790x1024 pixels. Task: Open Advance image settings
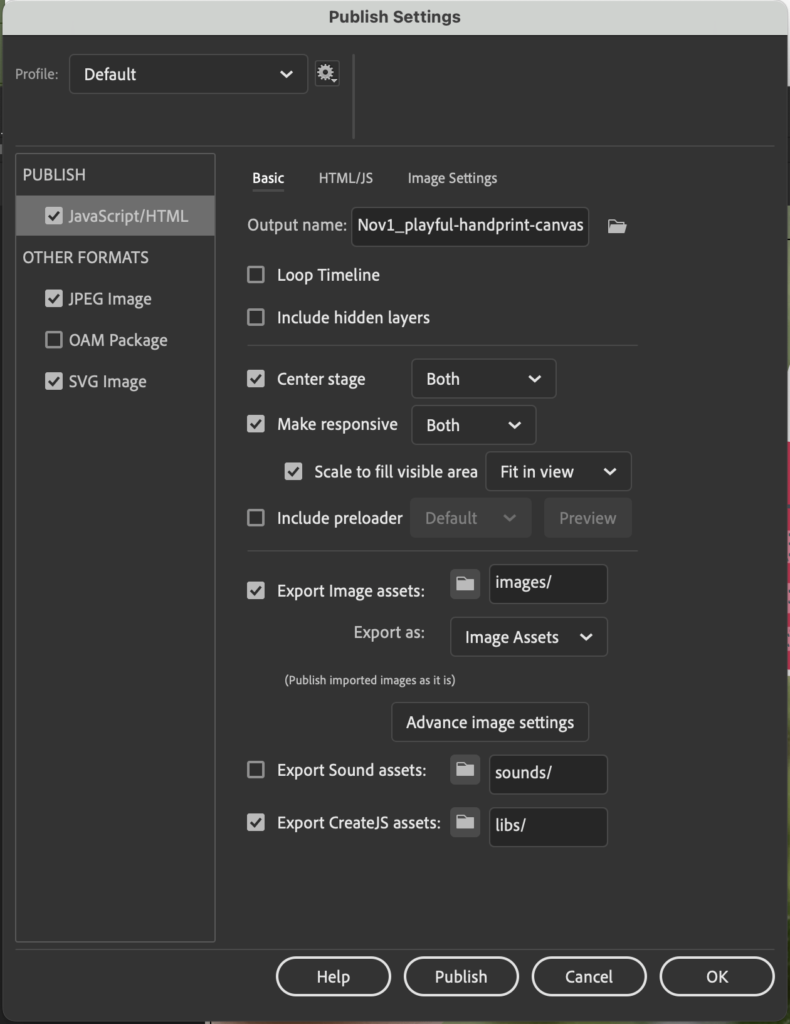[490, 722]
